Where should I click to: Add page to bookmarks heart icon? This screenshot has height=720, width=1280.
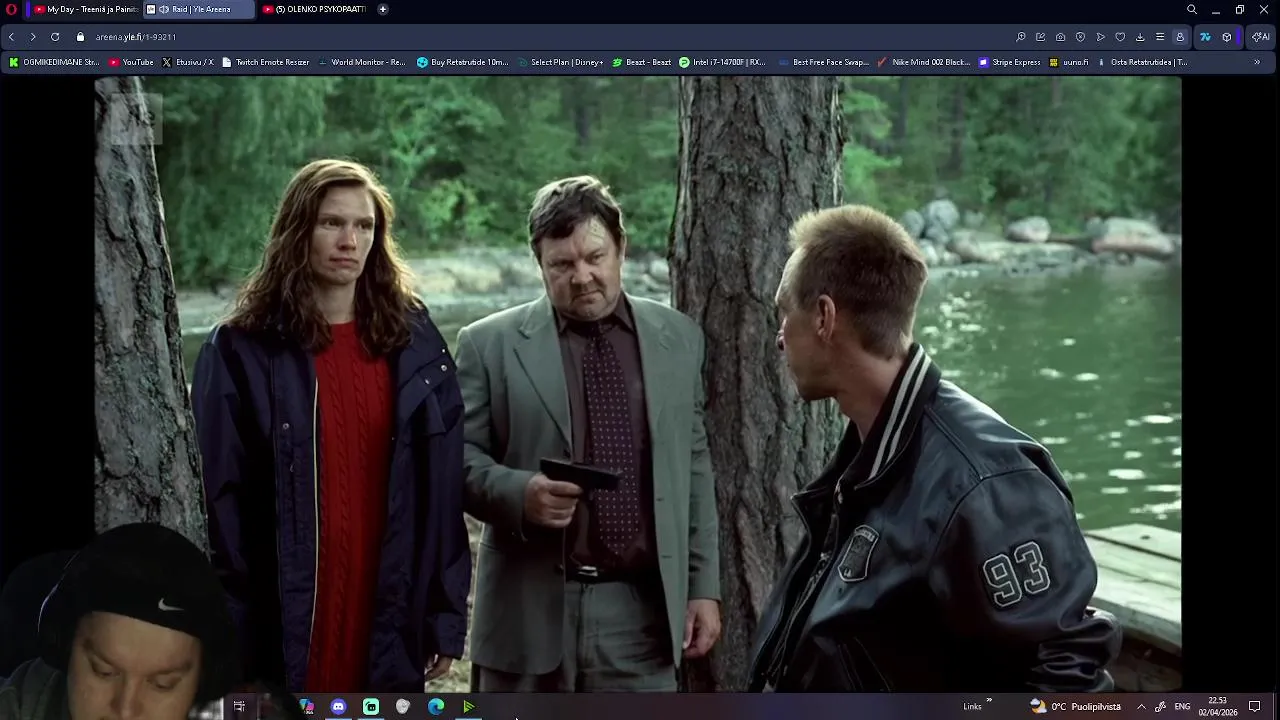tap(1120, 37)
